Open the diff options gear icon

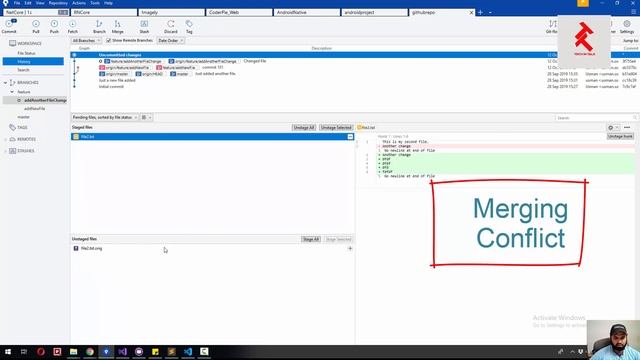pos(611,128)
